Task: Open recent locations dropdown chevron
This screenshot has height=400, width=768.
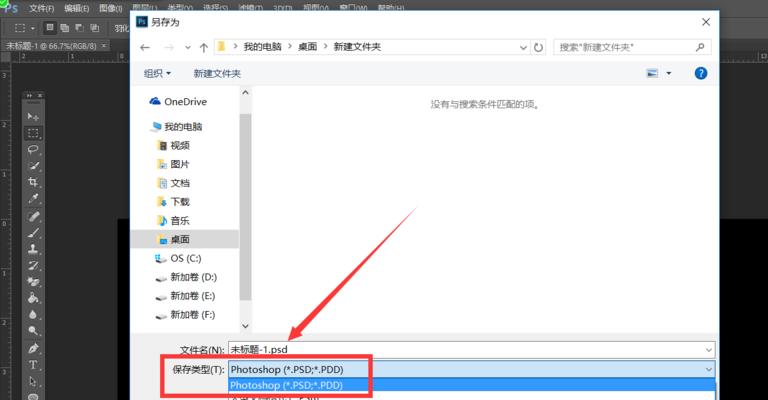Action: (x=188, y=47)
